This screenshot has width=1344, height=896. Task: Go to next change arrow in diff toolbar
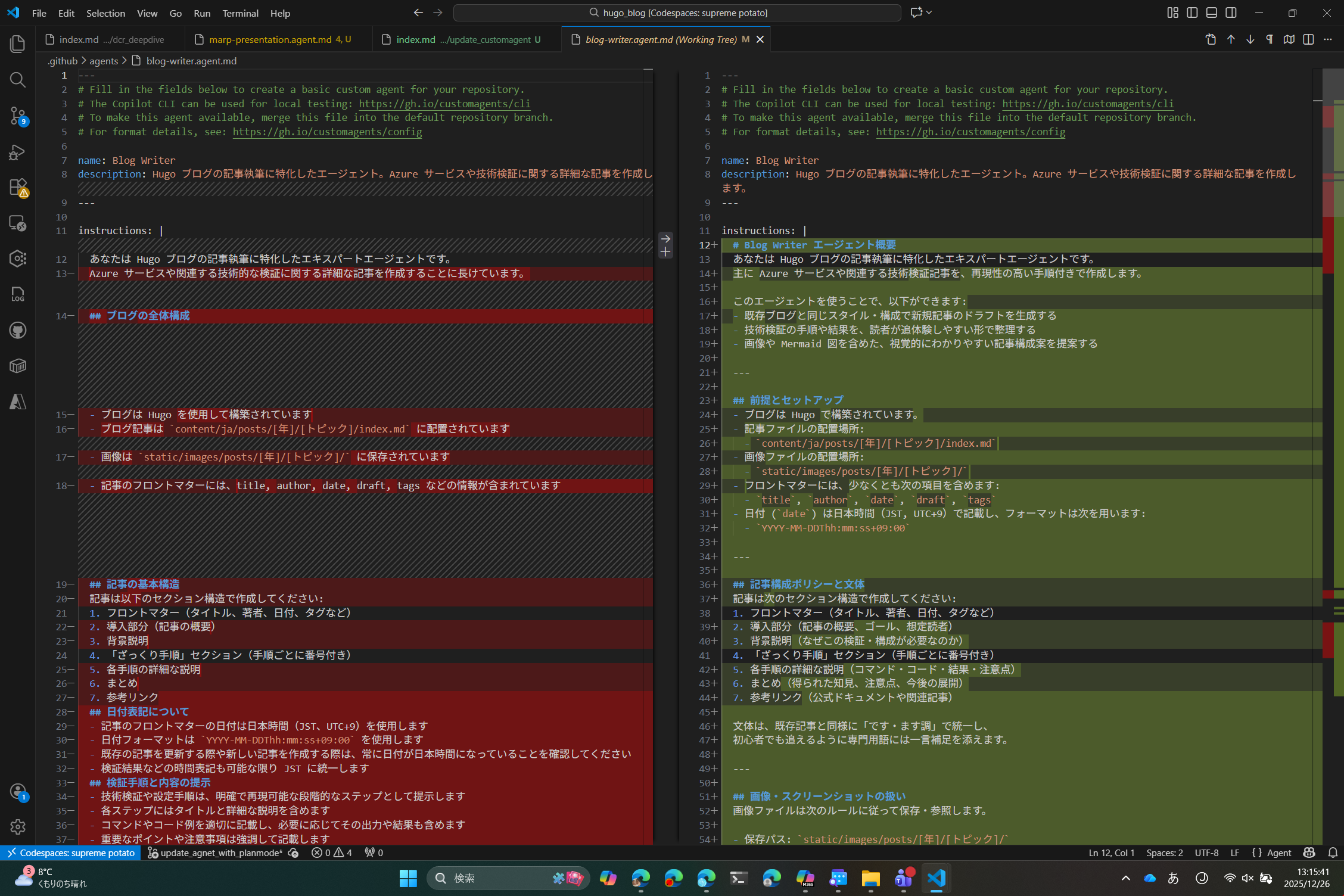(1250, 39)
